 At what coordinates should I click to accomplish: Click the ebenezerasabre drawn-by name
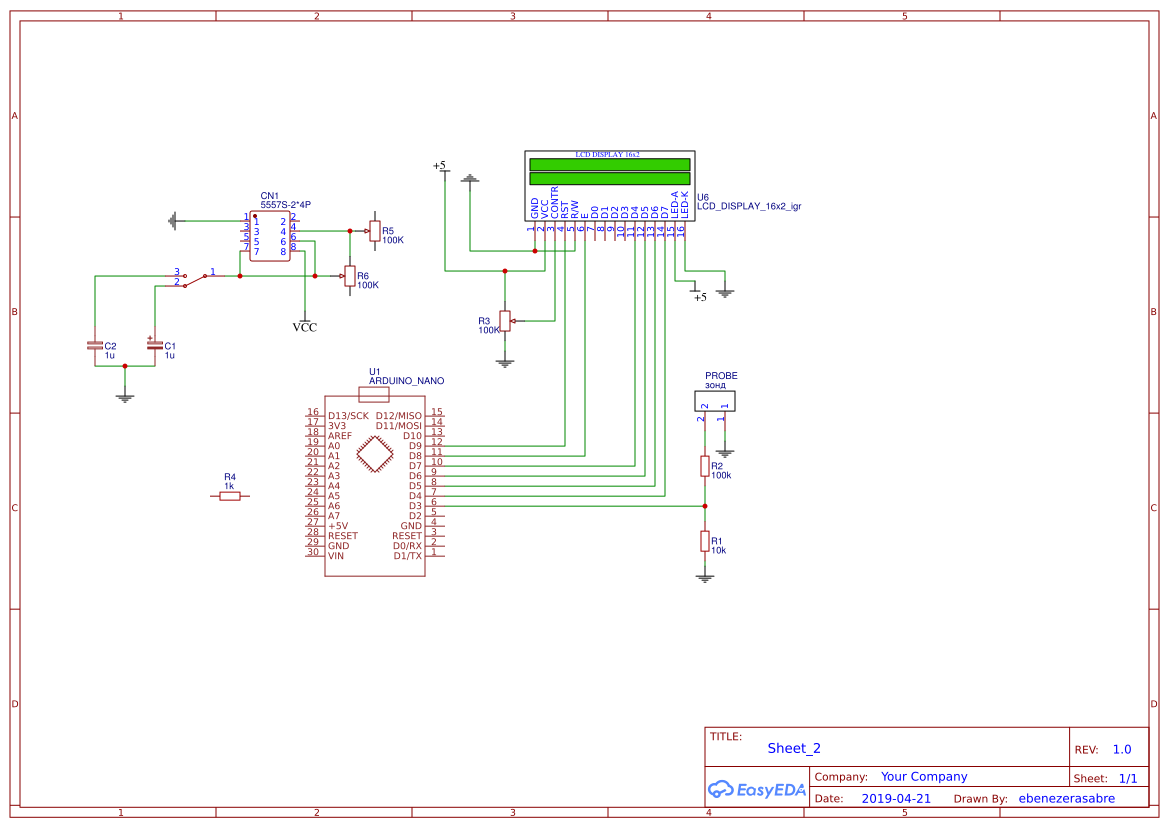tap(1067, 798)
